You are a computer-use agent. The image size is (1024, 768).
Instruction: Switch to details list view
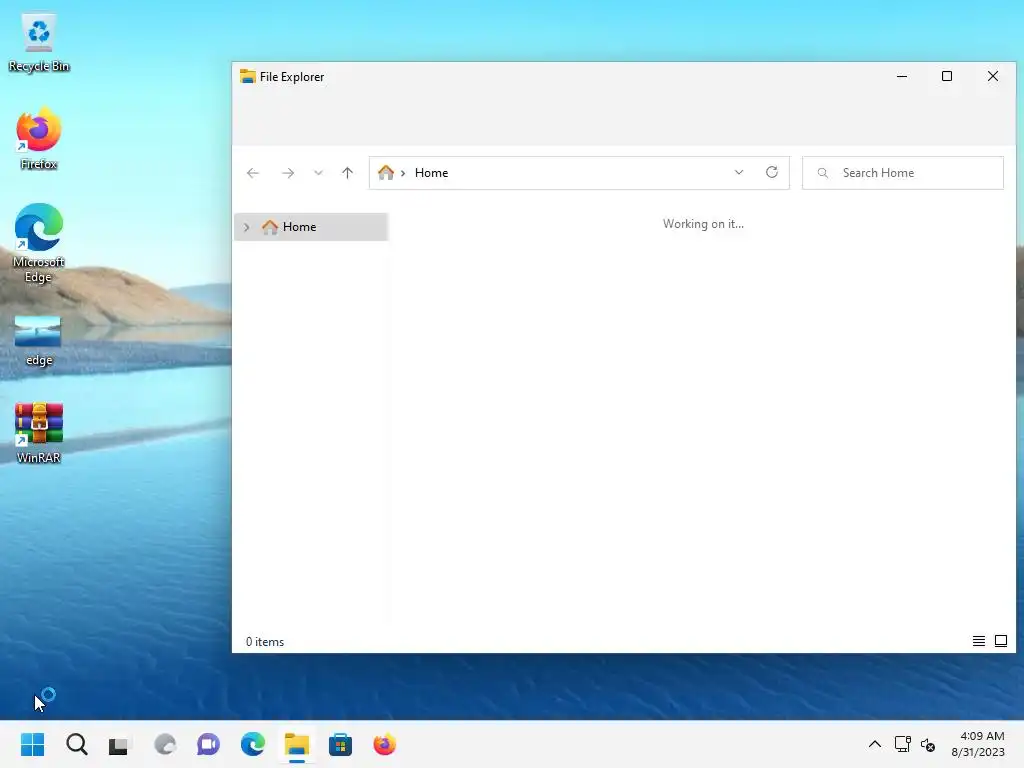coord(978,641)
